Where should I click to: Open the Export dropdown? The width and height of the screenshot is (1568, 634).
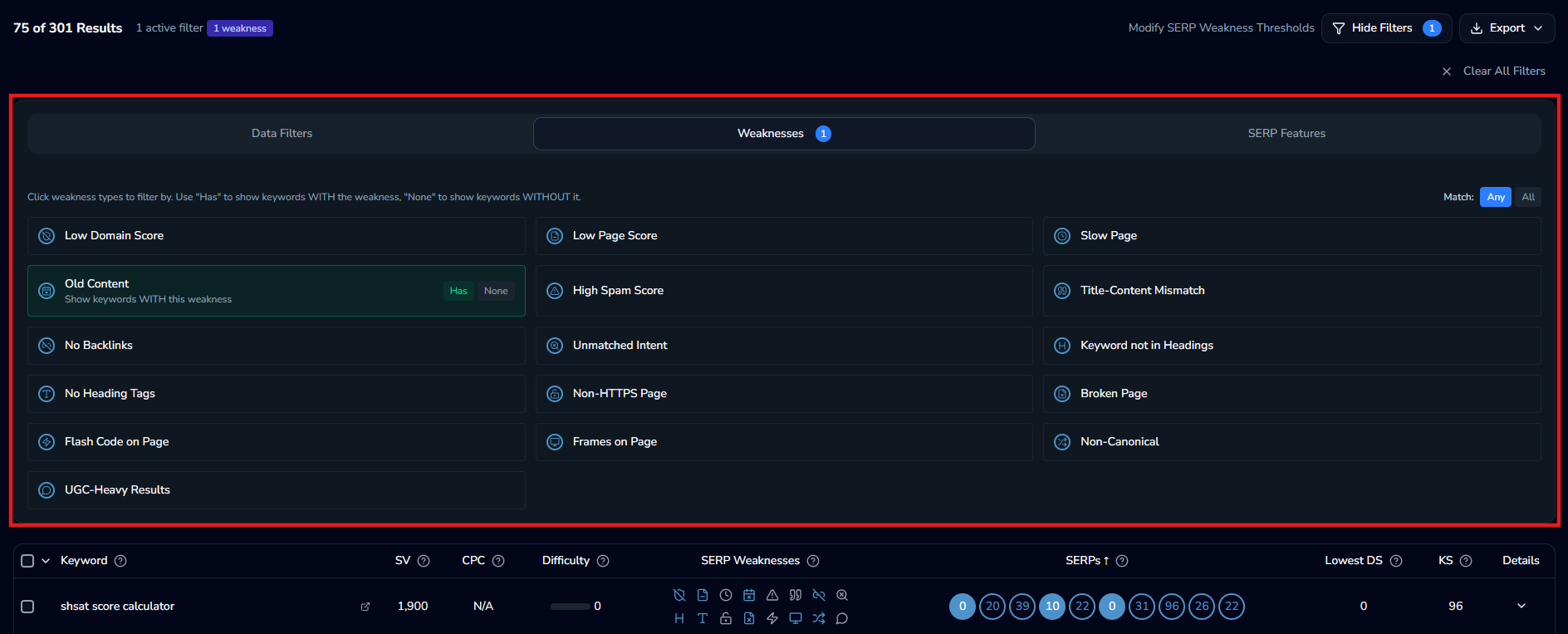tap(1507, 28)
